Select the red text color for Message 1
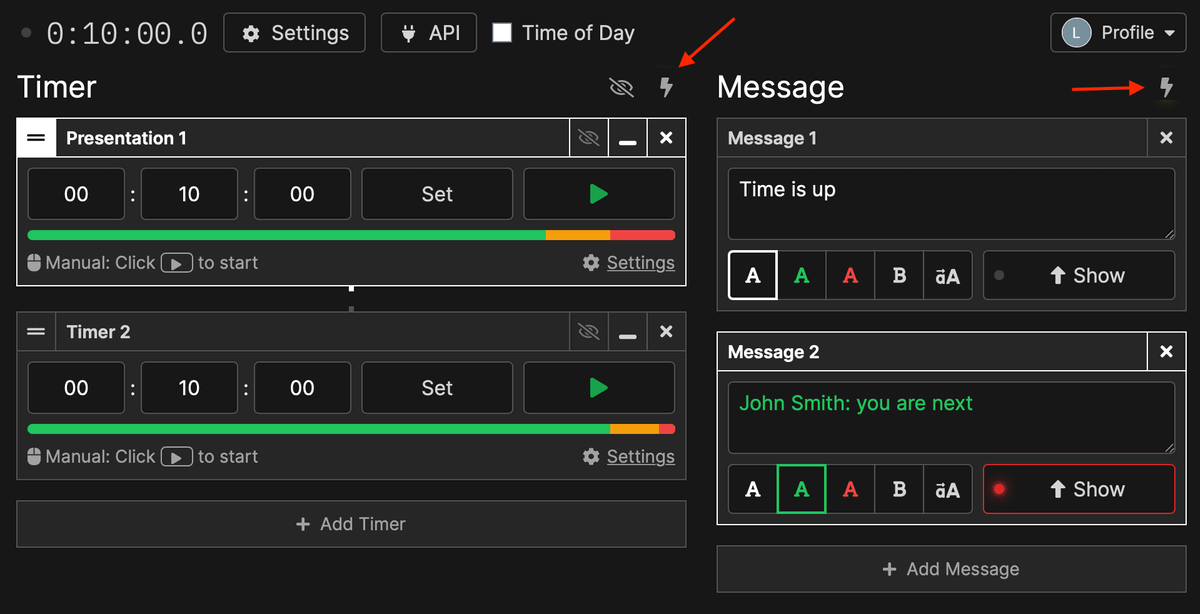 pos(849,275)
